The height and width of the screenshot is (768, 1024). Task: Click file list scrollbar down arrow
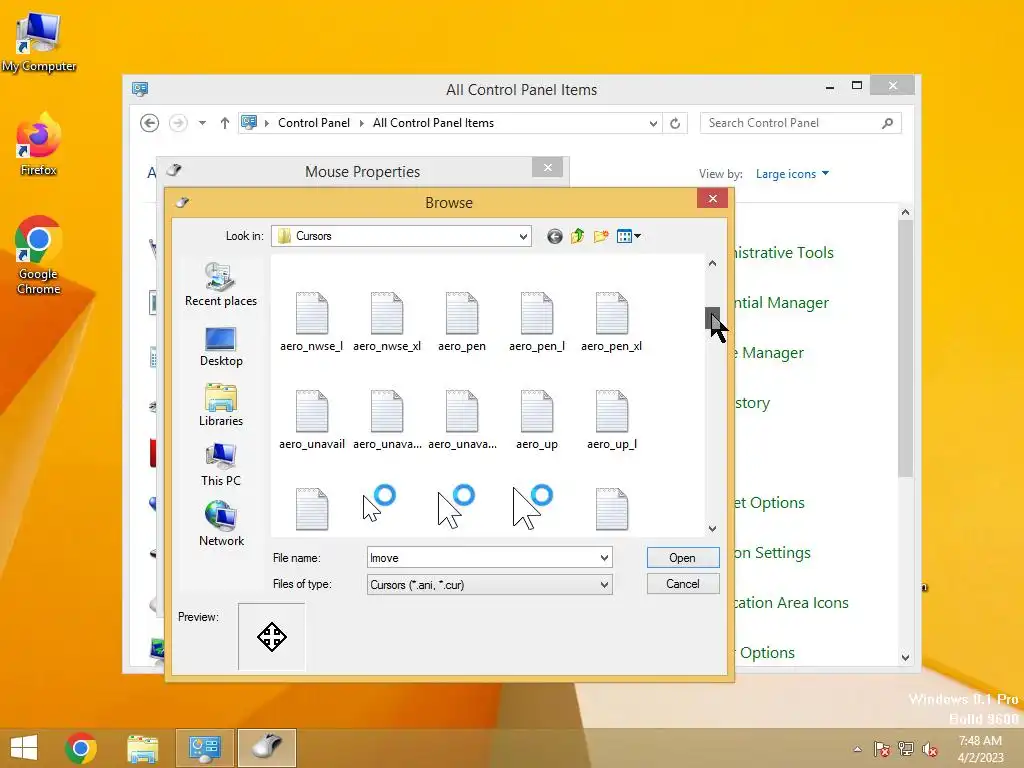coord(712,528)
